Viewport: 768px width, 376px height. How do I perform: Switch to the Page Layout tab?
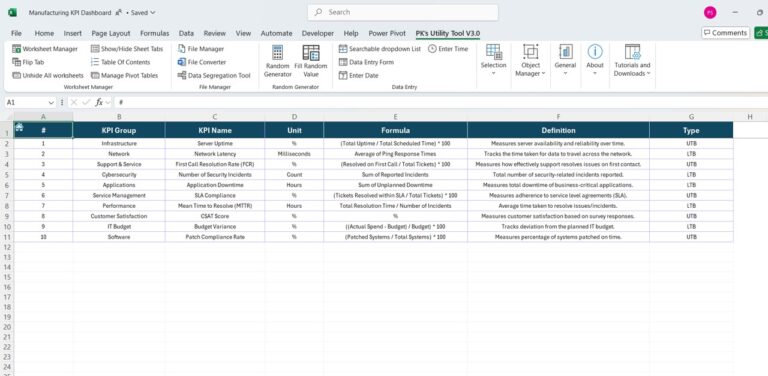[111, 33]
